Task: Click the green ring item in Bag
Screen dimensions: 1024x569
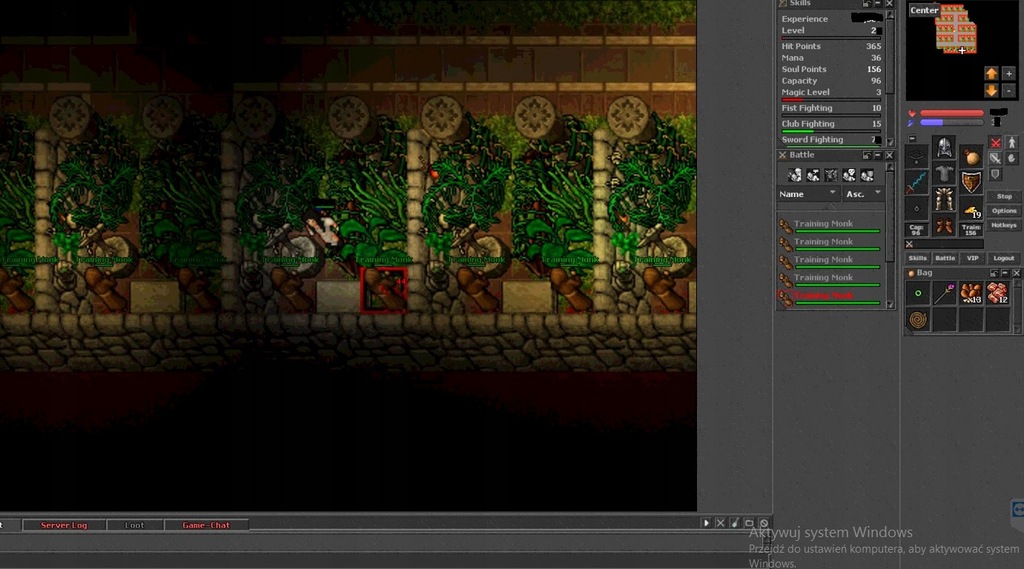Action: click(x=918, y=294)
